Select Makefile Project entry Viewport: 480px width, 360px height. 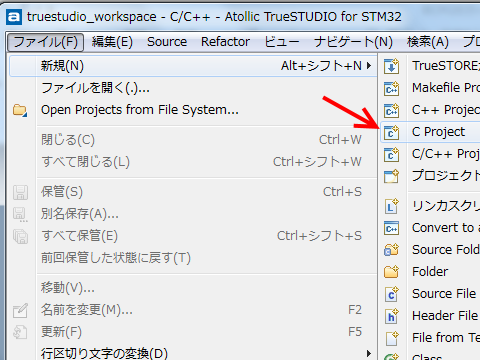430,88
